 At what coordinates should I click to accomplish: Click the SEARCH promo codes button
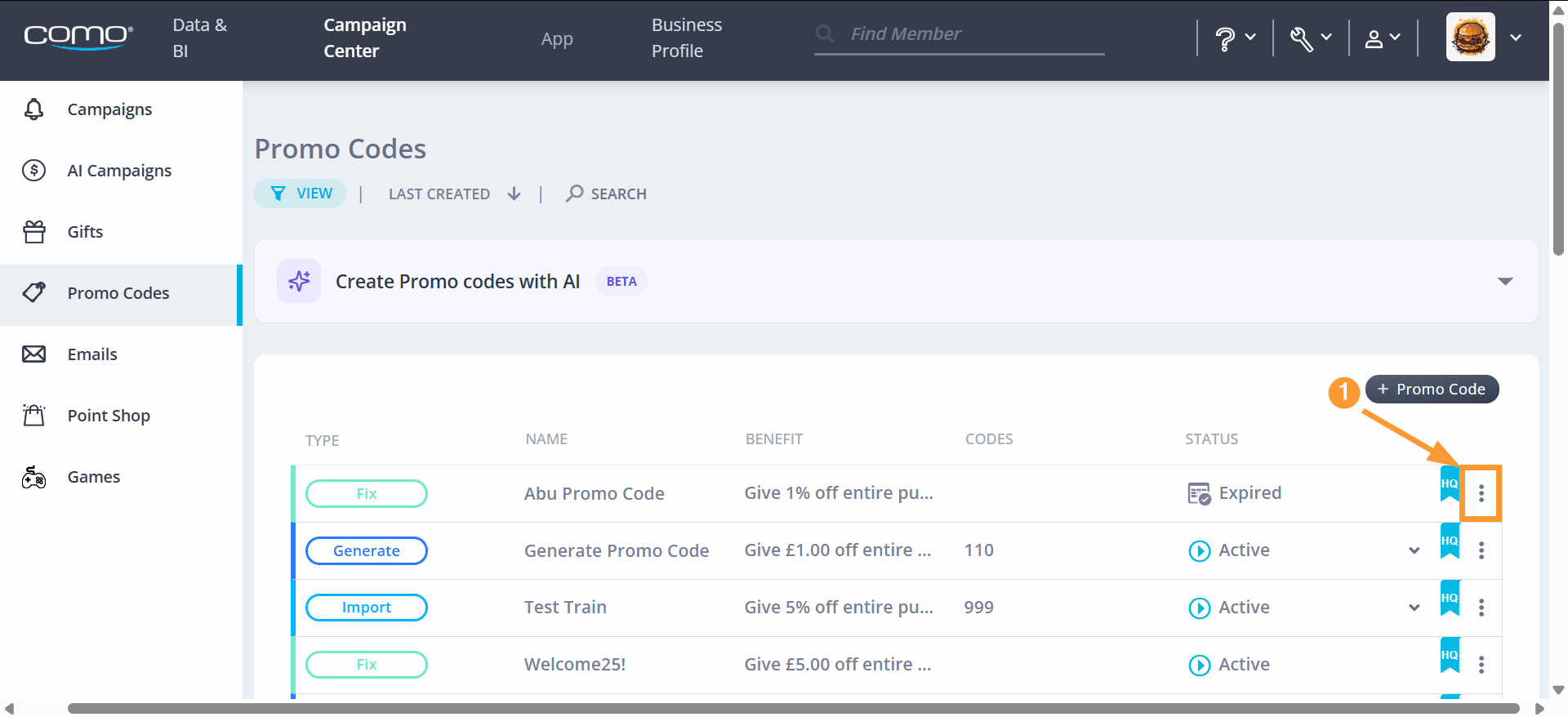pyautogui.click(x=606, y=194)
